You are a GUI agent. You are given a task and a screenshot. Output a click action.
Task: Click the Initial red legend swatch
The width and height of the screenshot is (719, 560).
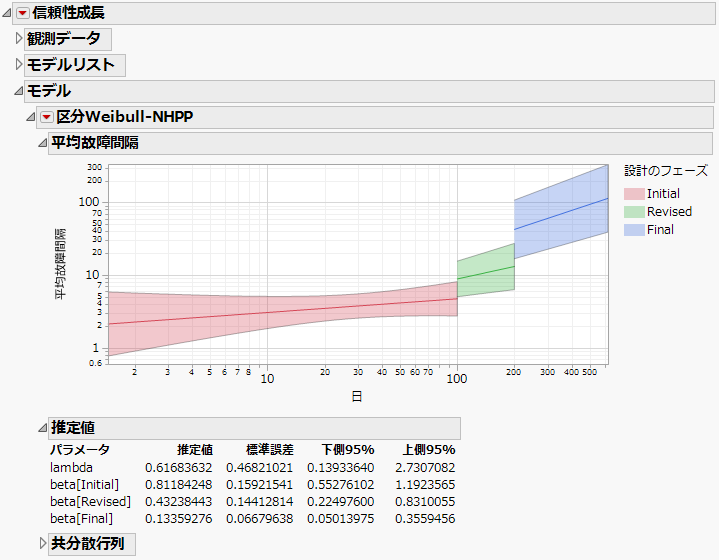pos(634,194)
